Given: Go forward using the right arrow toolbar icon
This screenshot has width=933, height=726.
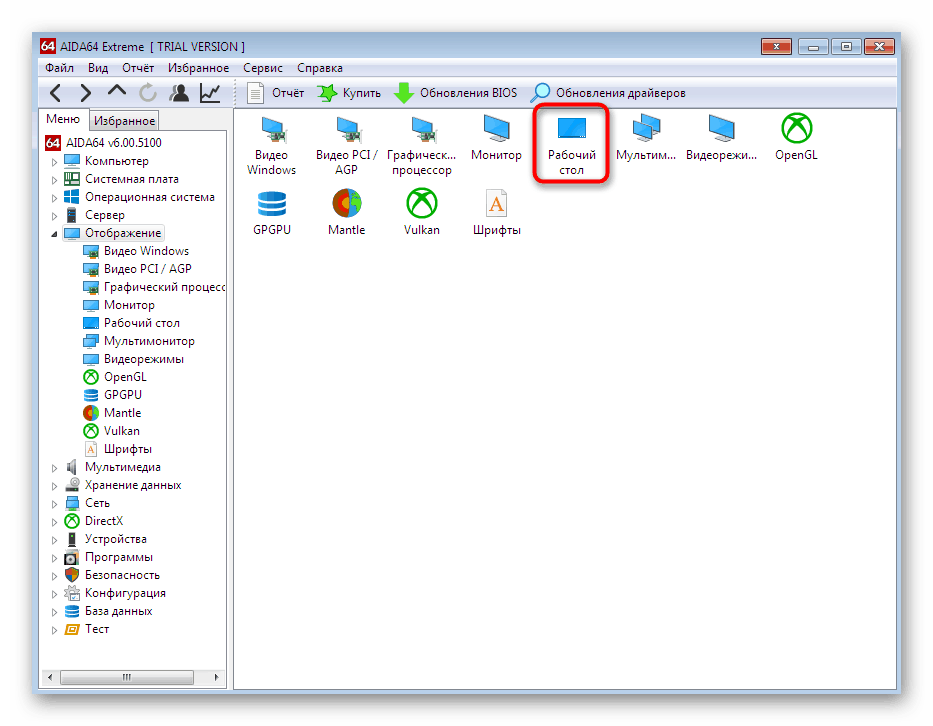Looking at the screenshot, I should coord(86,93).
